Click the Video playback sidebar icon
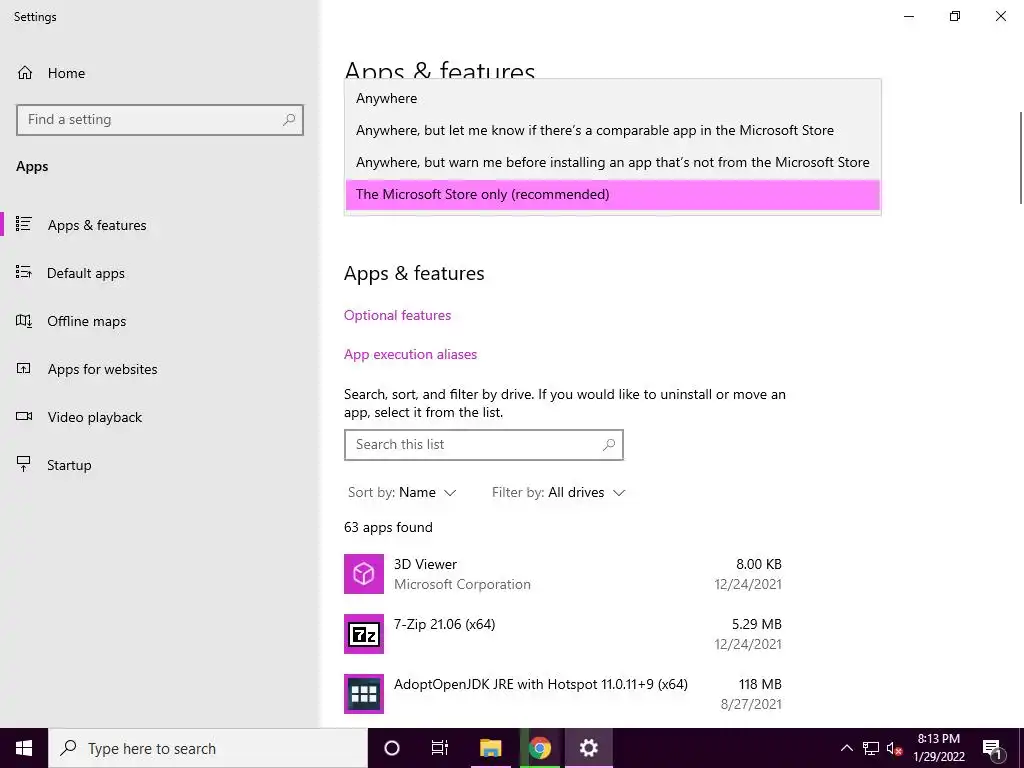1024x768 pixels. tap(24, 417)
